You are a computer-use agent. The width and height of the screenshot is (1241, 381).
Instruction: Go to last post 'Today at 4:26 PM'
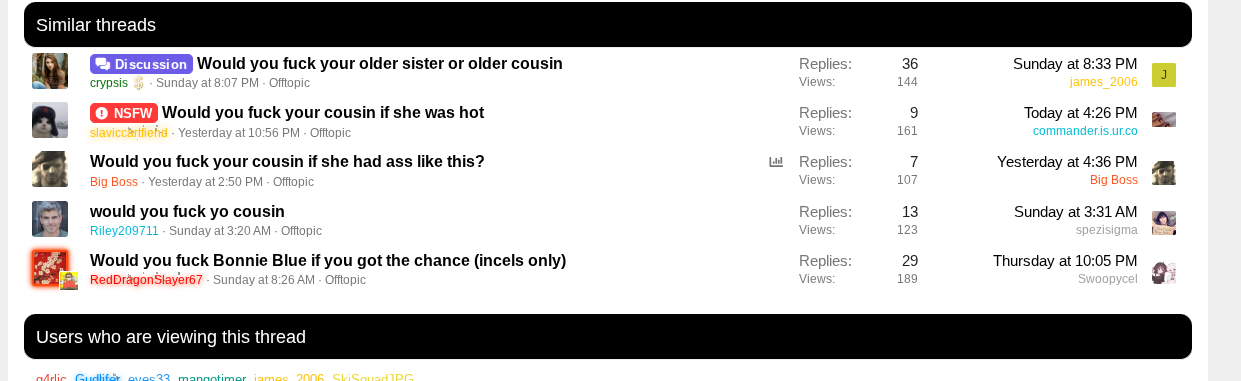click(x=1080, y=113)
